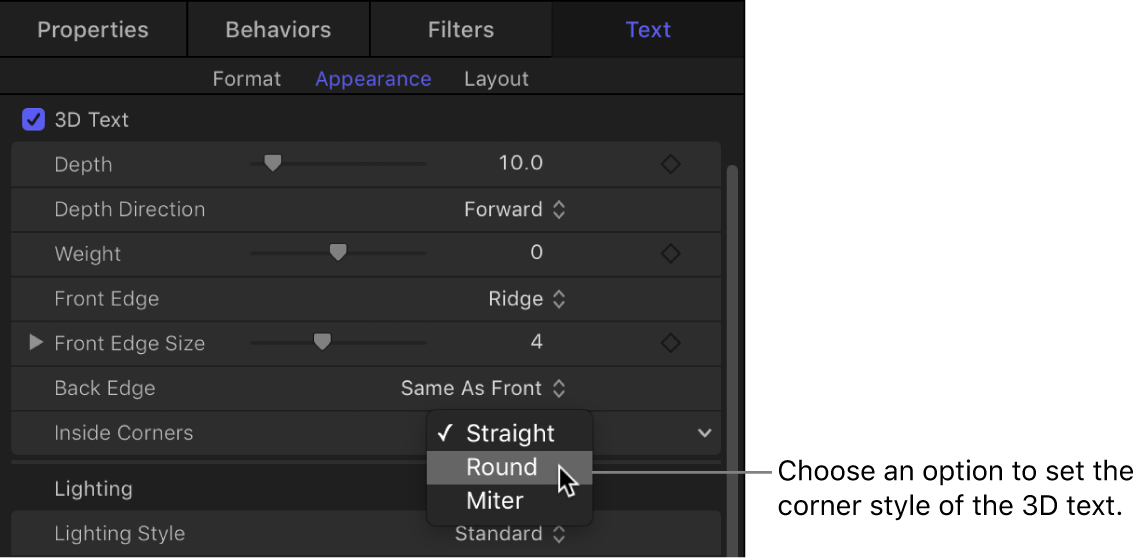Expand the Front Edge Size disclosure triangle
Image resolution: width=1144 pixels, height=560 pixels.
(x=36, y=343)
